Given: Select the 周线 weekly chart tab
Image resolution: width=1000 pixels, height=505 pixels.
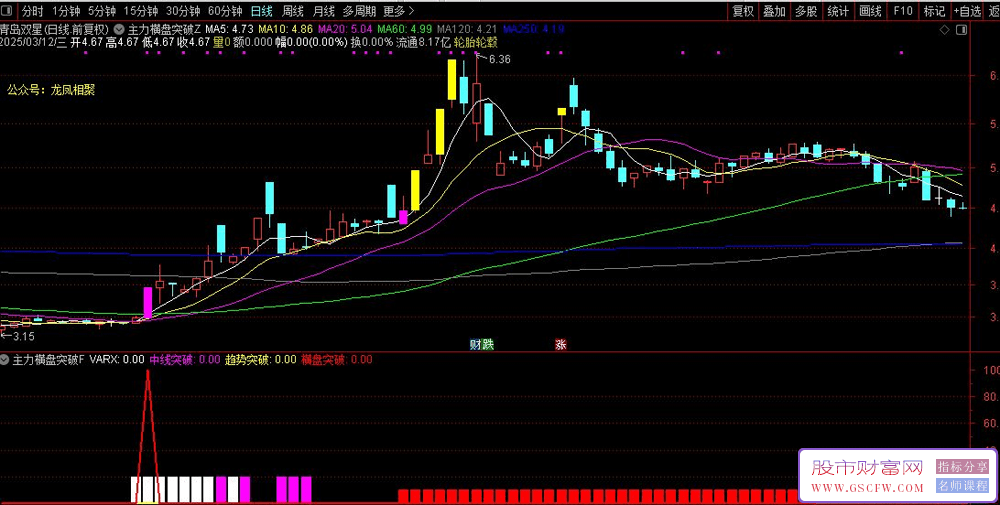Looking at the screenshot, I should pyautogui.click(x=293, y=11).
